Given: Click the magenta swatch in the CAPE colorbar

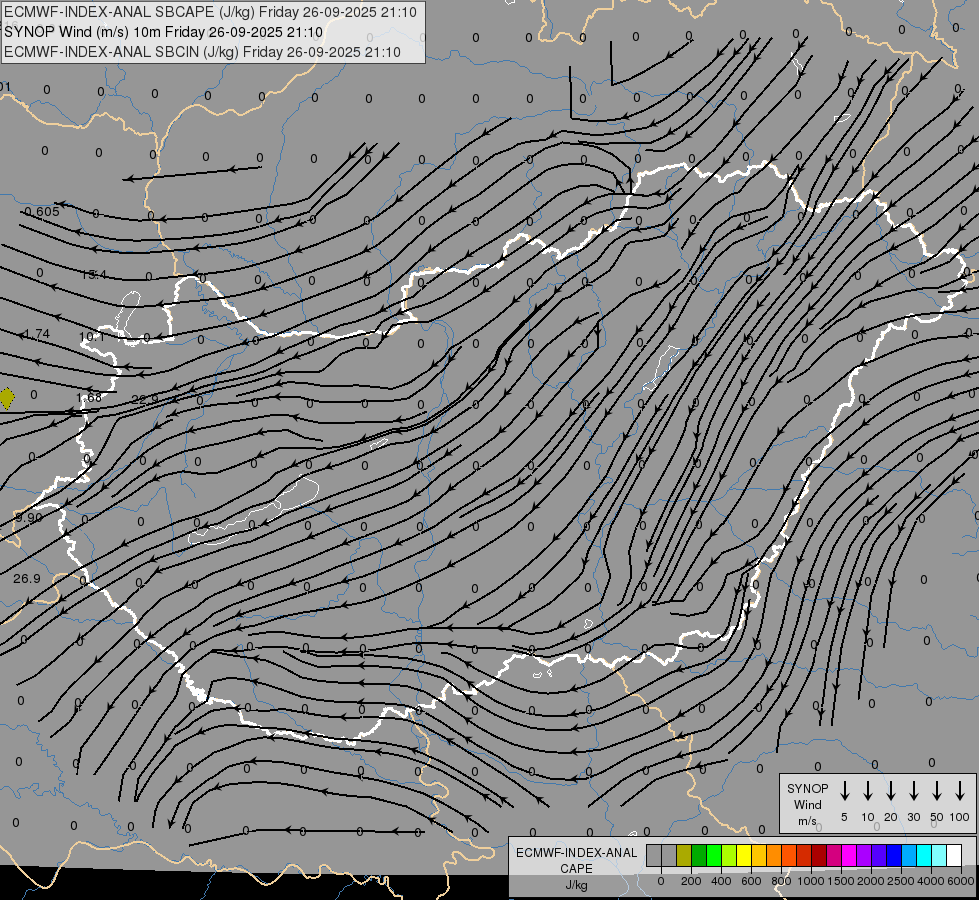Looking at the screenshot, I should click(849, 856).
